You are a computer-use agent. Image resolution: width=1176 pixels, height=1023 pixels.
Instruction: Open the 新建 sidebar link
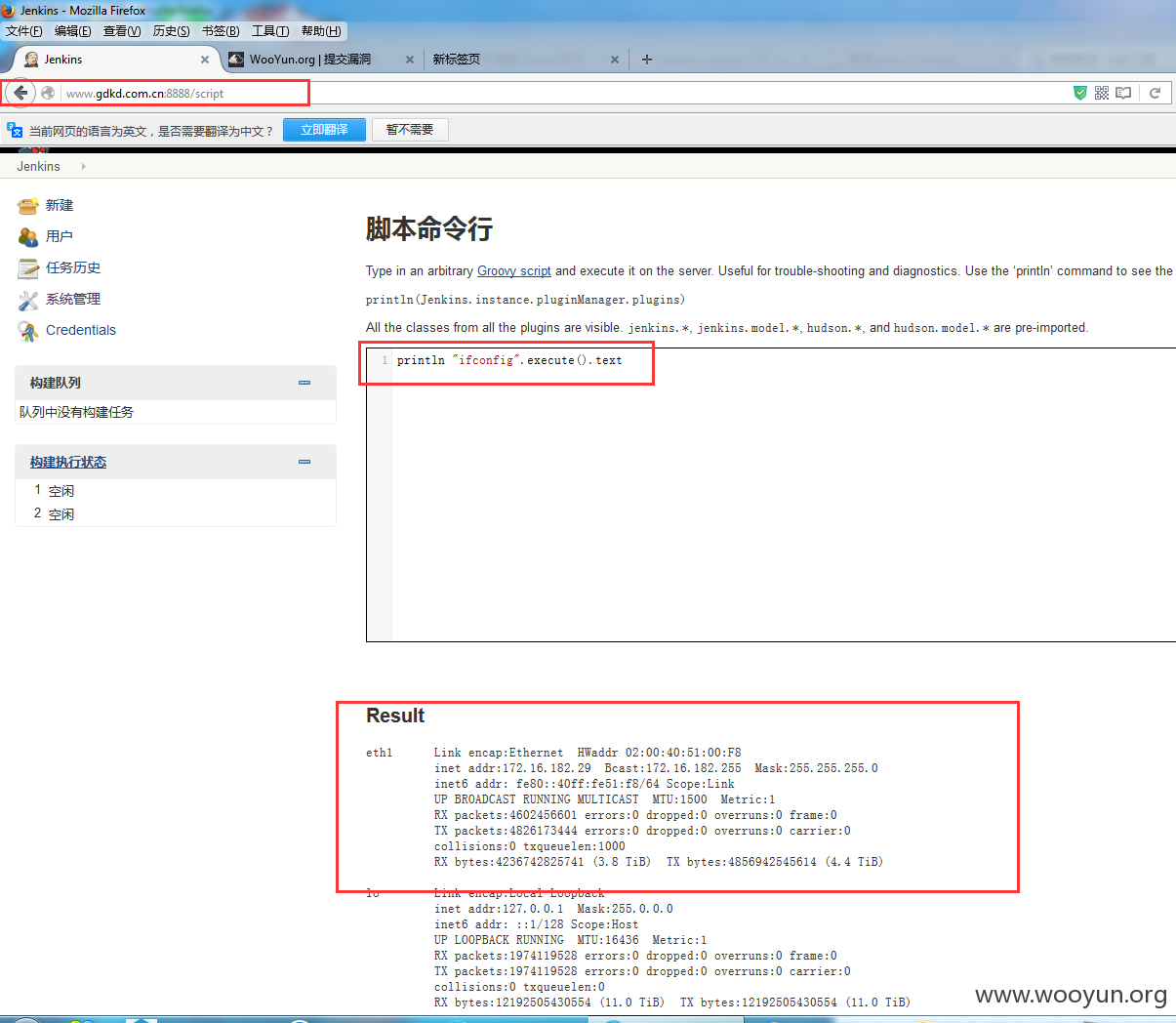coord(60,205)
